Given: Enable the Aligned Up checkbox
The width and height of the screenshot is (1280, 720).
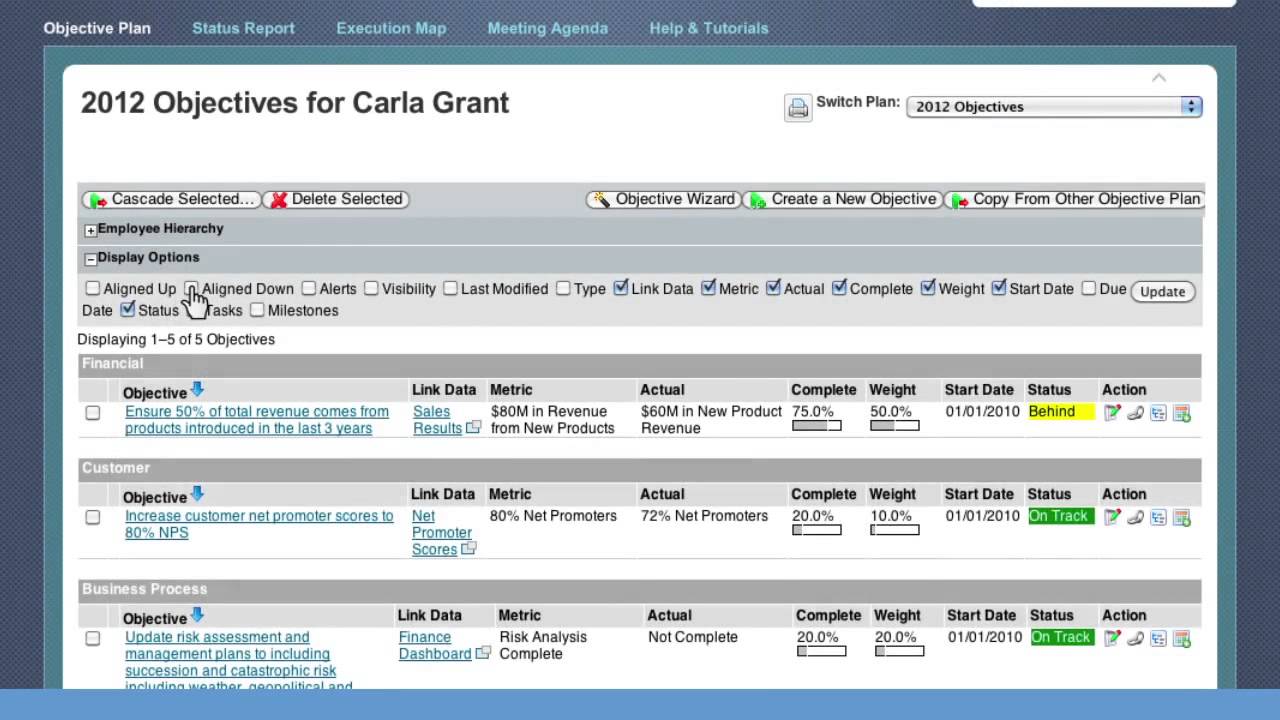Looking at the screenshot, I should click(93, 288).
